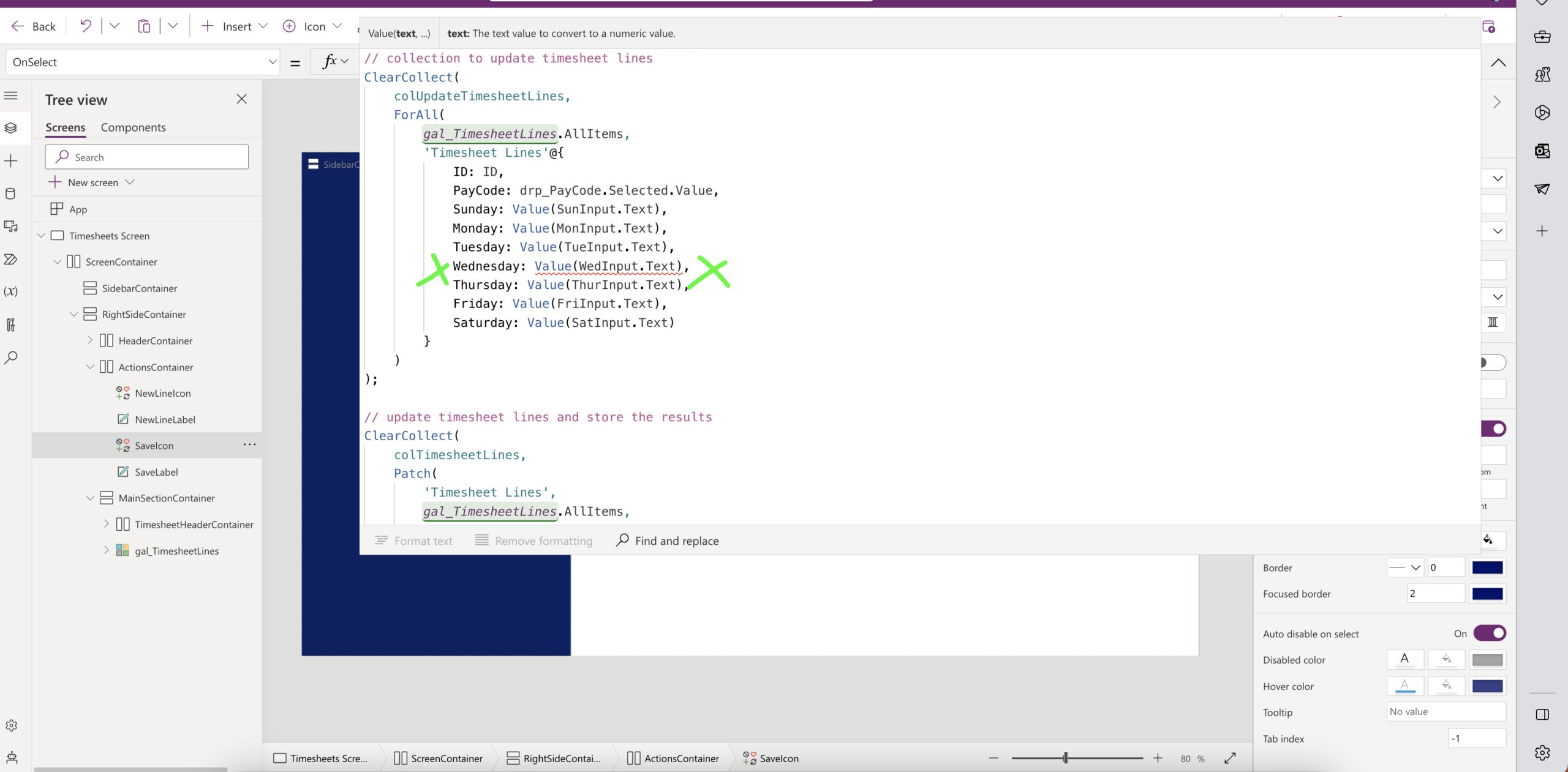
Task: Open the Variables (x) icon in left rail
Action: [10, 291]
